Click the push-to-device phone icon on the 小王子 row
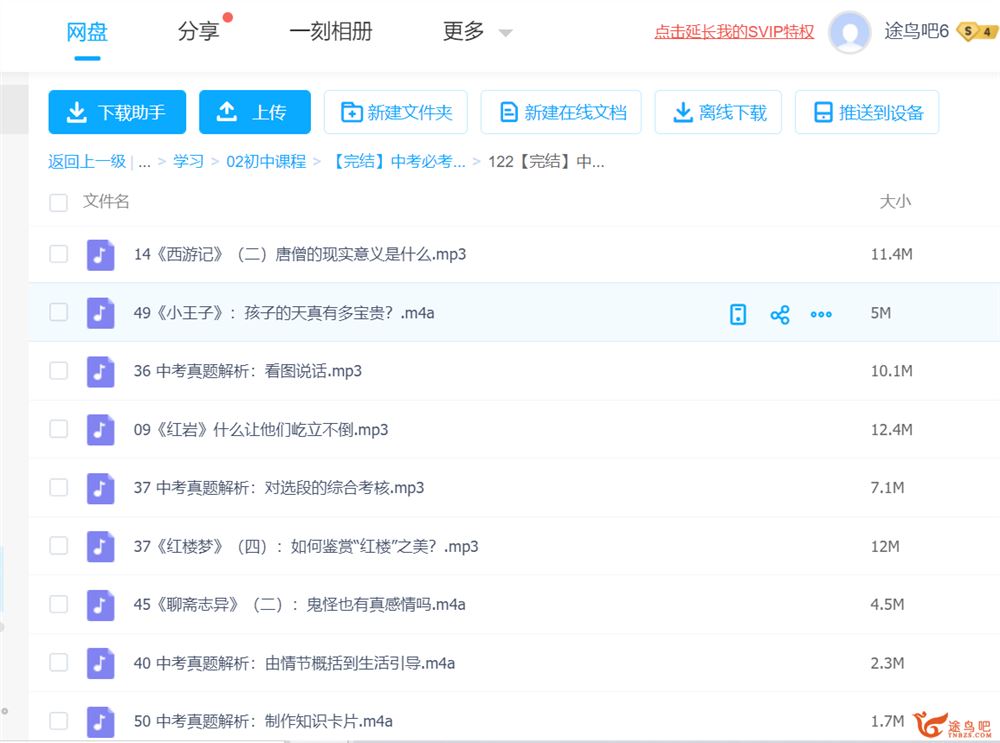The width and height of the screenshot is (1000, 743). (738, 315)
